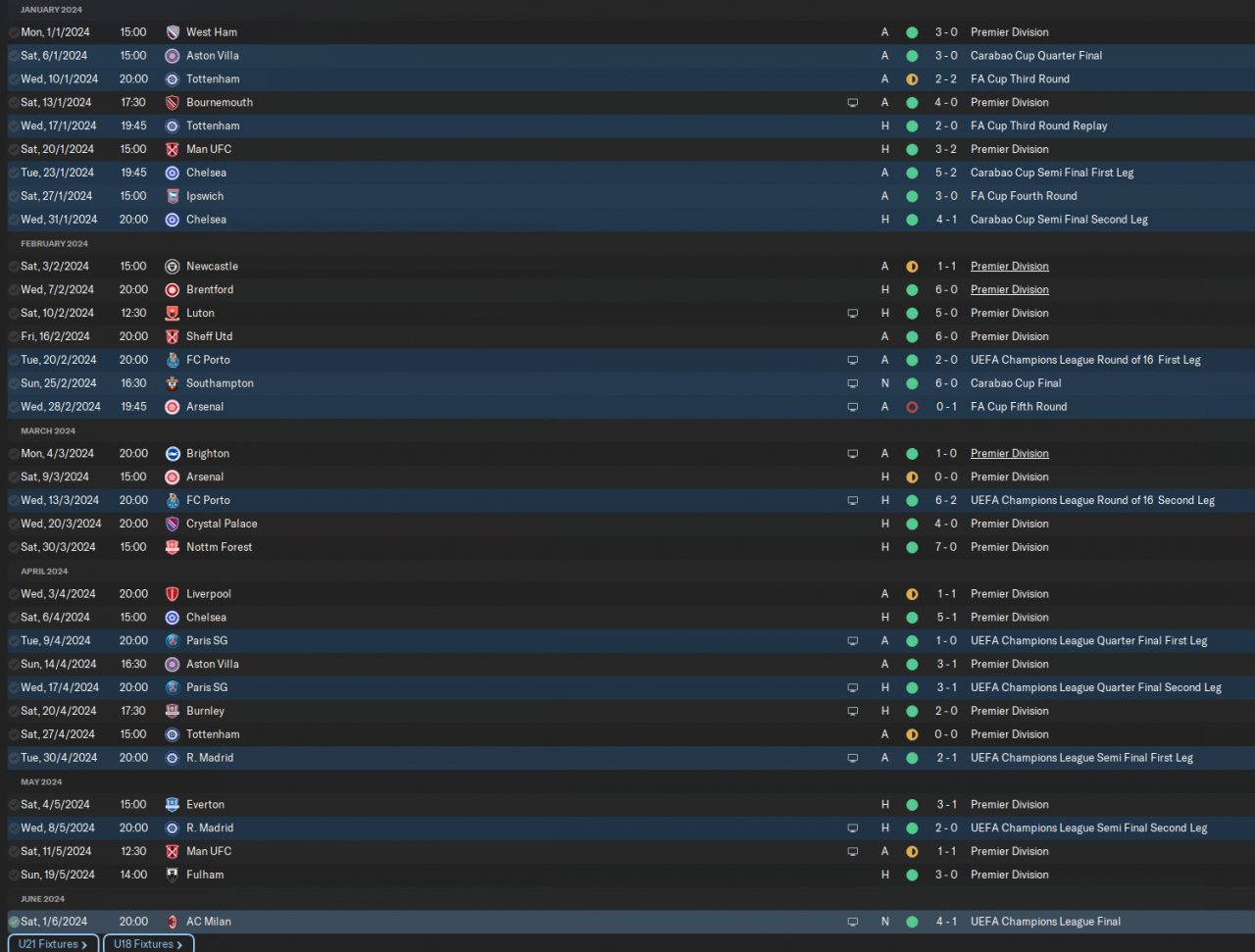The height and width of the screenshot is (952, 1255).
Task: Click the Liverpool club badge
Action: [x=173, y=594]
